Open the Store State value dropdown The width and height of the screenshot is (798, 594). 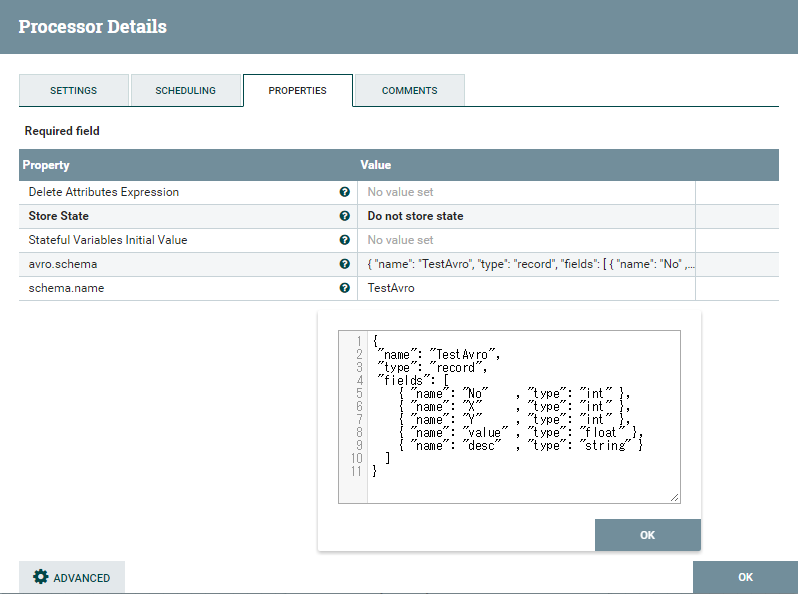(526, 216)
